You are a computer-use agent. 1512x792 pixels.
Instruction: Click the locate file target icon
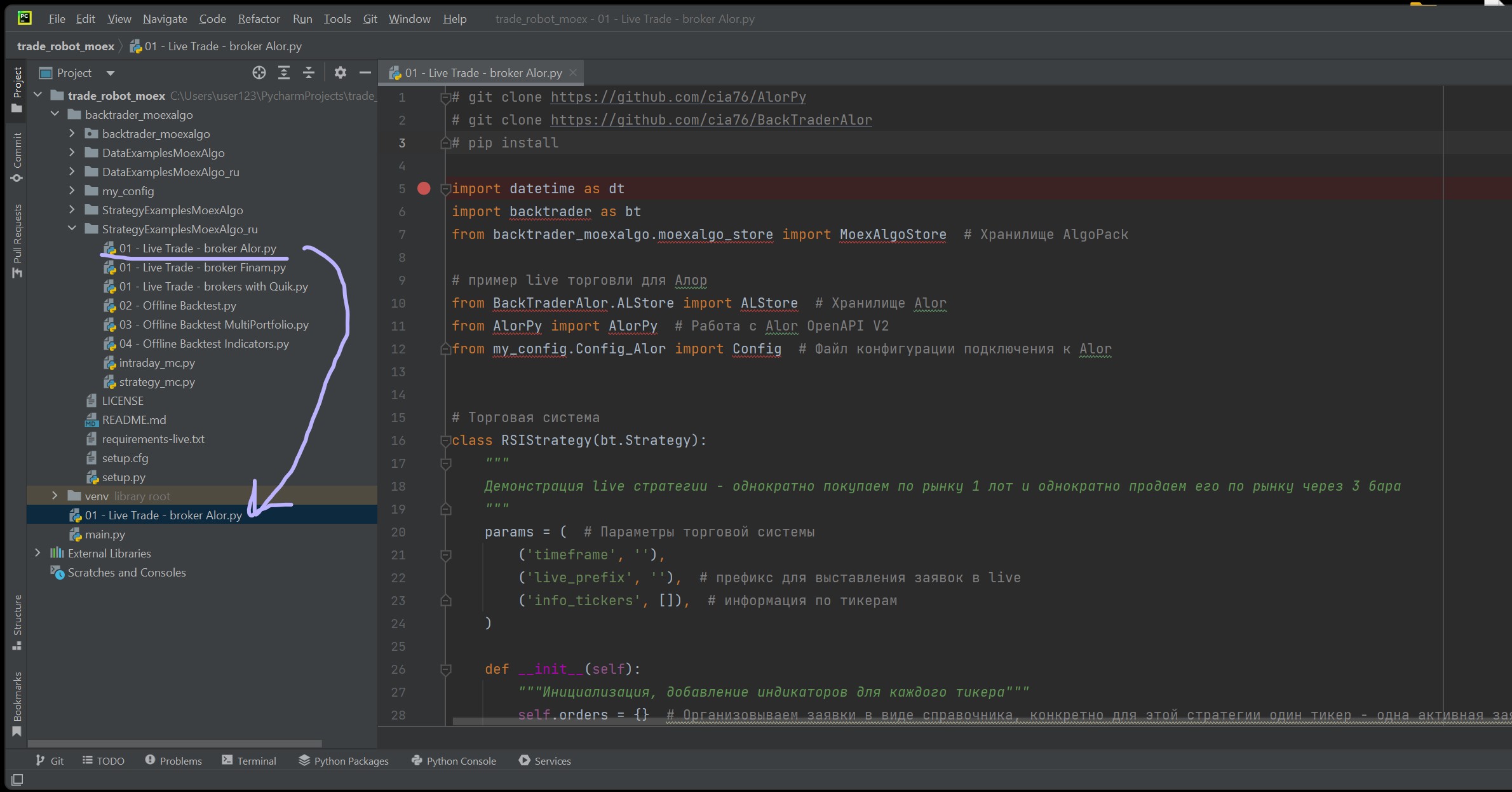(x=259, y=73)
